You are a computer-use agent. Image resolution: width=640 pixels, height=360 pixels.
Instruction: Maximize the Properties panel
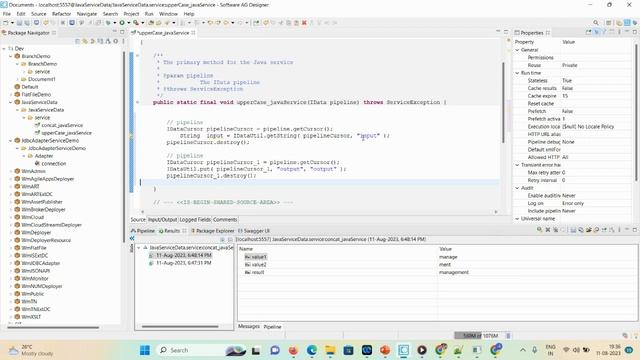(635, 32)
